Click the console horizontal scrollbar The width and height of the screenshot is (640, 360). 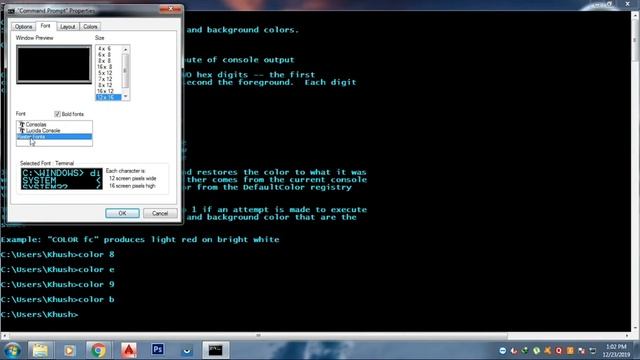pos(258,336)
